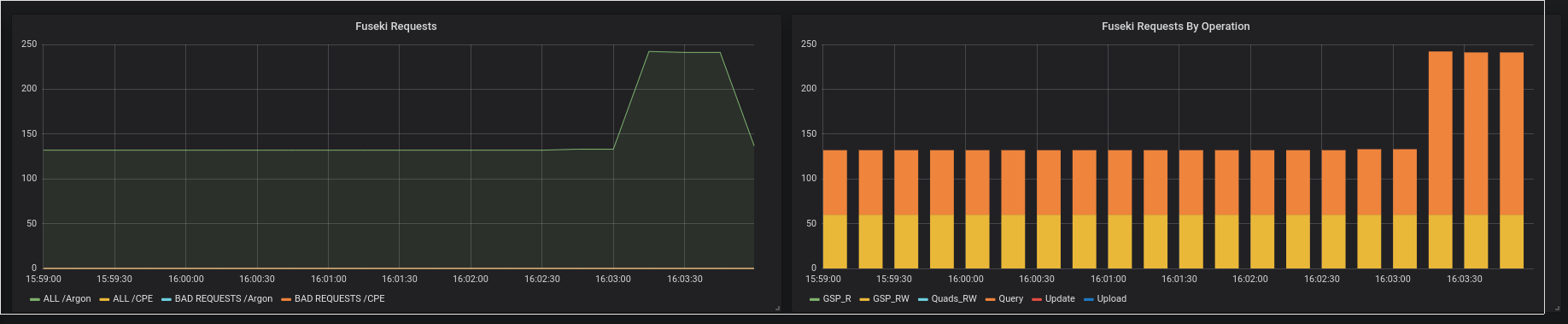Viewport: 1568px width, 324px height.
Task: Toggle the BAD REQUESTS /Argon legend series
Action: tap(224, 299)
